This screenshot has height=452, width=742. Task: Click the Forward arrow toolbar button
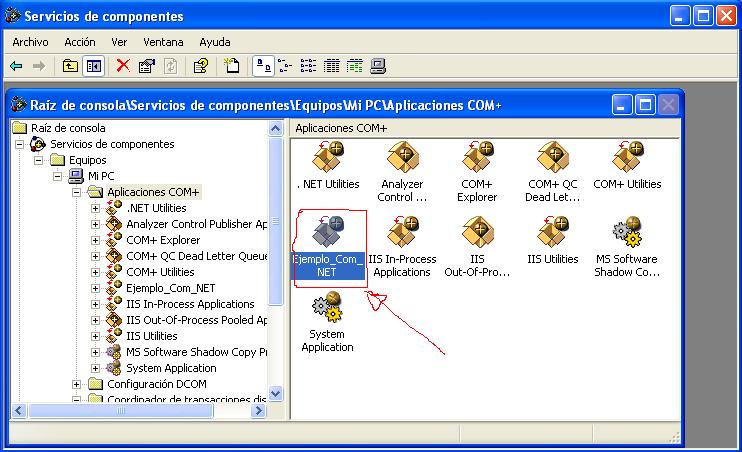coord(39,66)
